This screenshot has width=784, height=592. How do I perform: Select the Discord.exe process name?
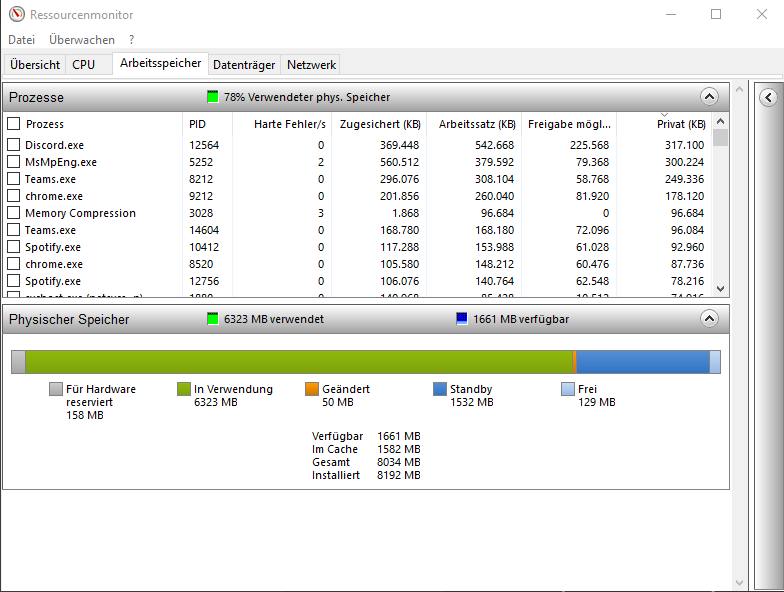point(54,145)
